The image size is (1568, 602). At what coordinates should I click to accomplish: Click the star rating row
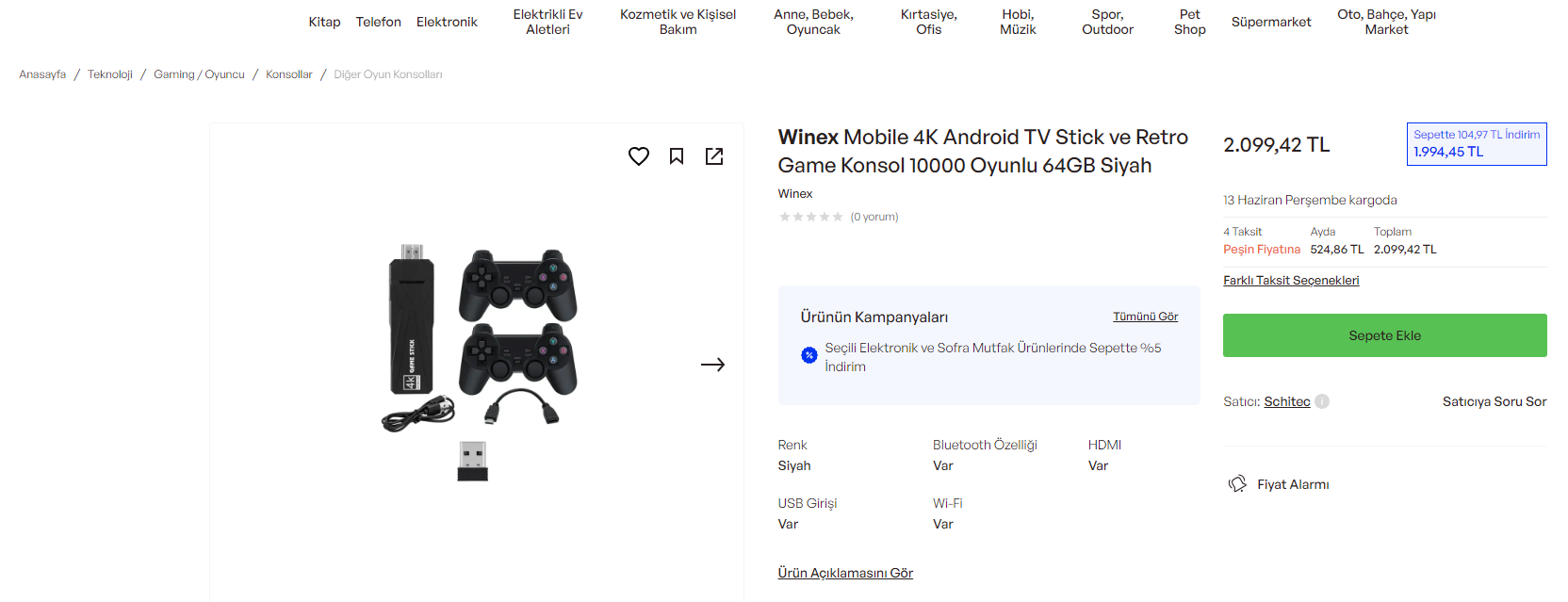pyautogui.click(x=810, y=217)
